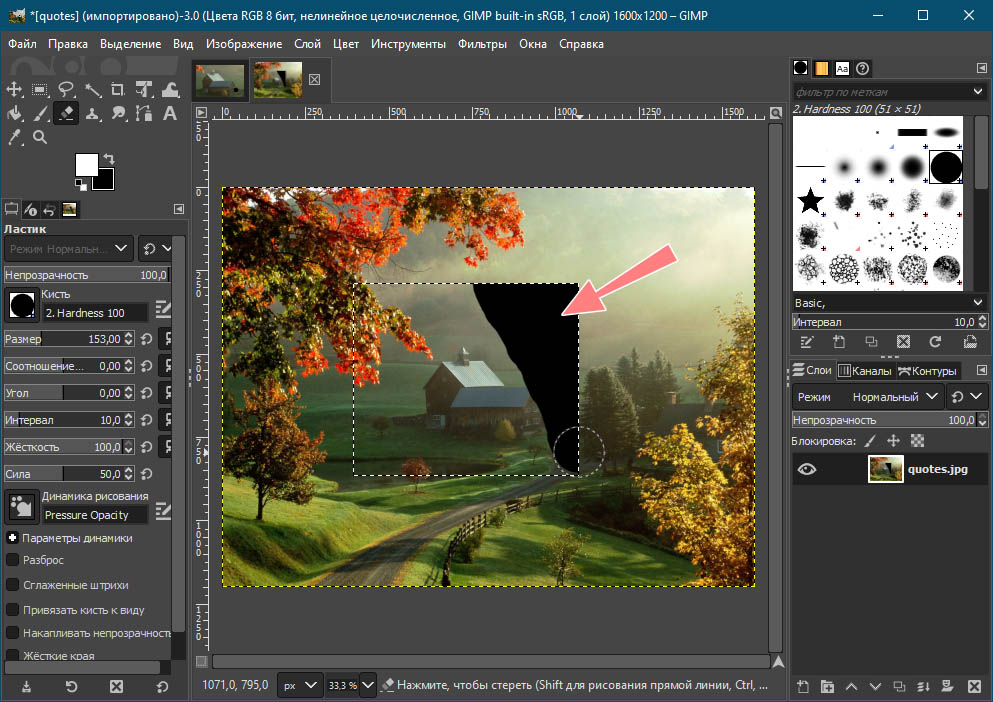Image resolution: width=993 pixels, height=702 pixels.
Task: Click the foreground white color swatch
Action: click(x=85, y=163)
